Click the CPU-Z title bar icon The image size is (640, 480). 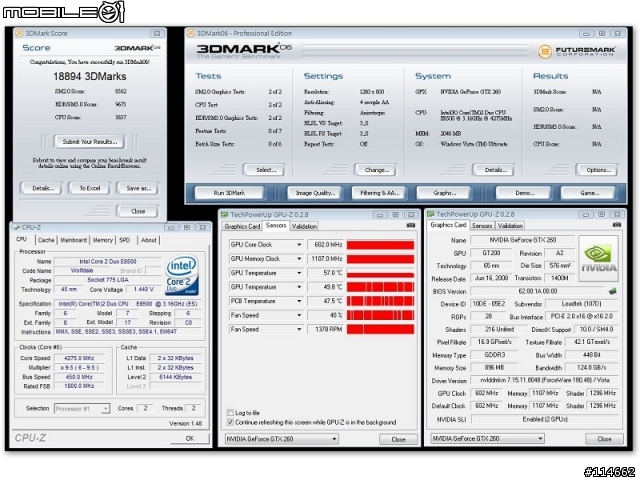point(16,227)
